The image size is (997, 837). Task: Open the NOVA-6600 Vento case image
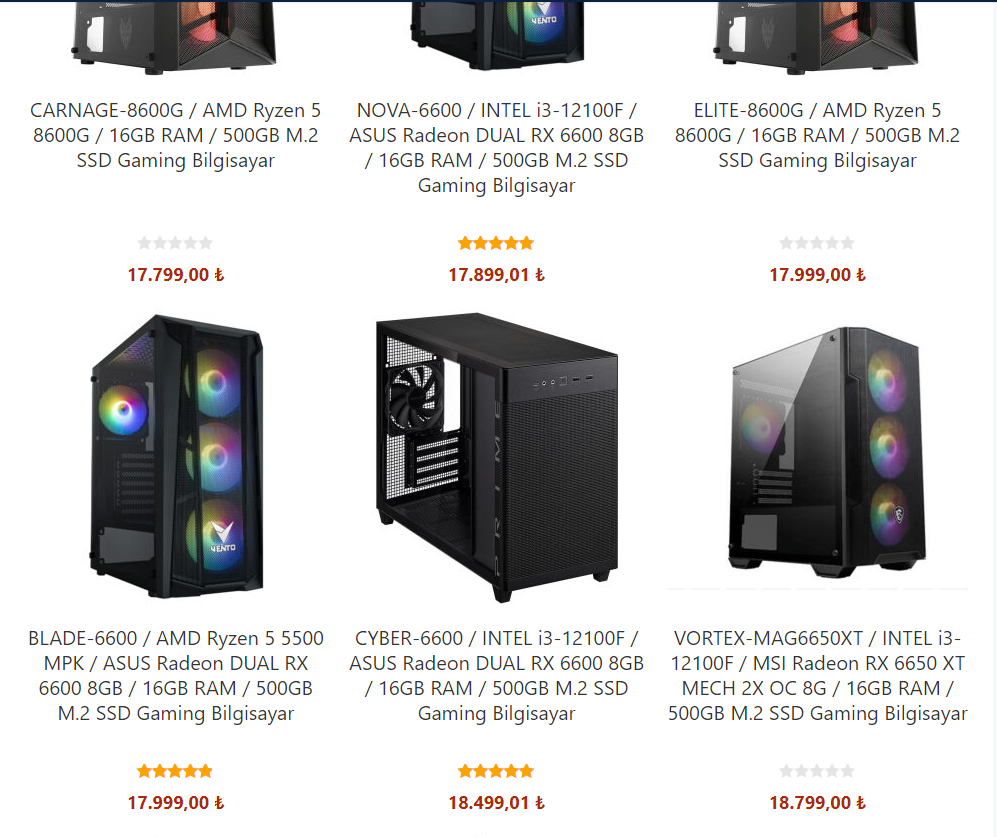(x=497, y=34)
